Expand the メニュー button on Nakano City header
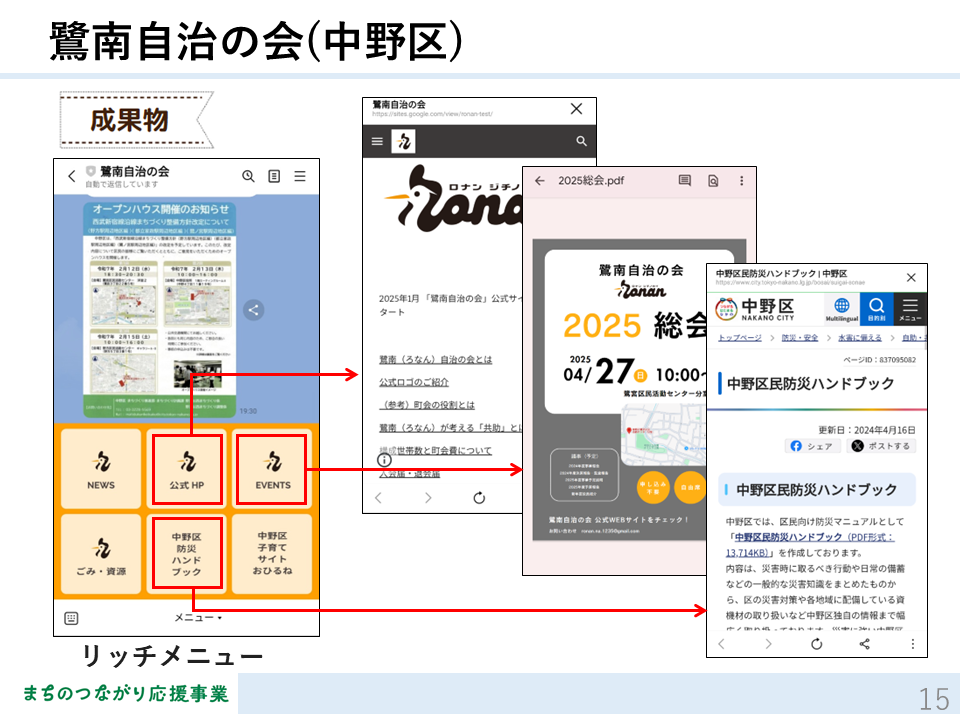 point(909,308)
